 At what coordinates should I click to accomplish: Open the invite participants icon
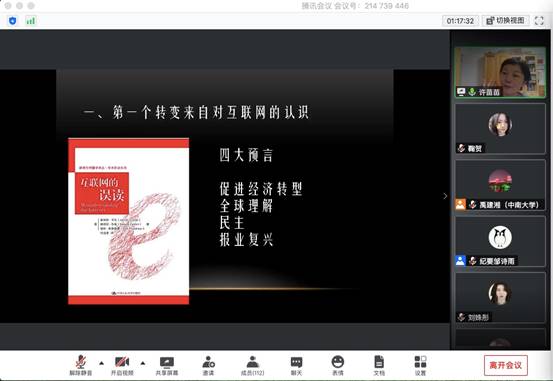point(208,365)
